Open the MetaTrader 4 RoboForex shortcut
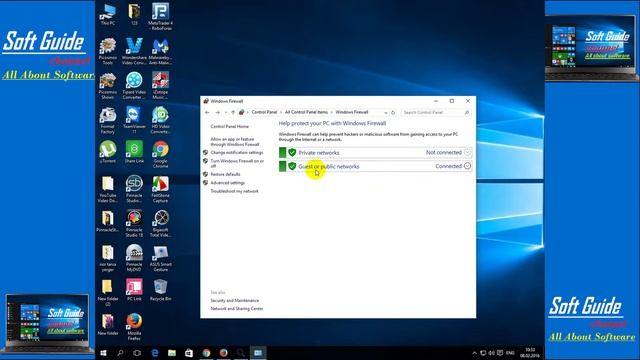The image size is (640, 360). 160,16
